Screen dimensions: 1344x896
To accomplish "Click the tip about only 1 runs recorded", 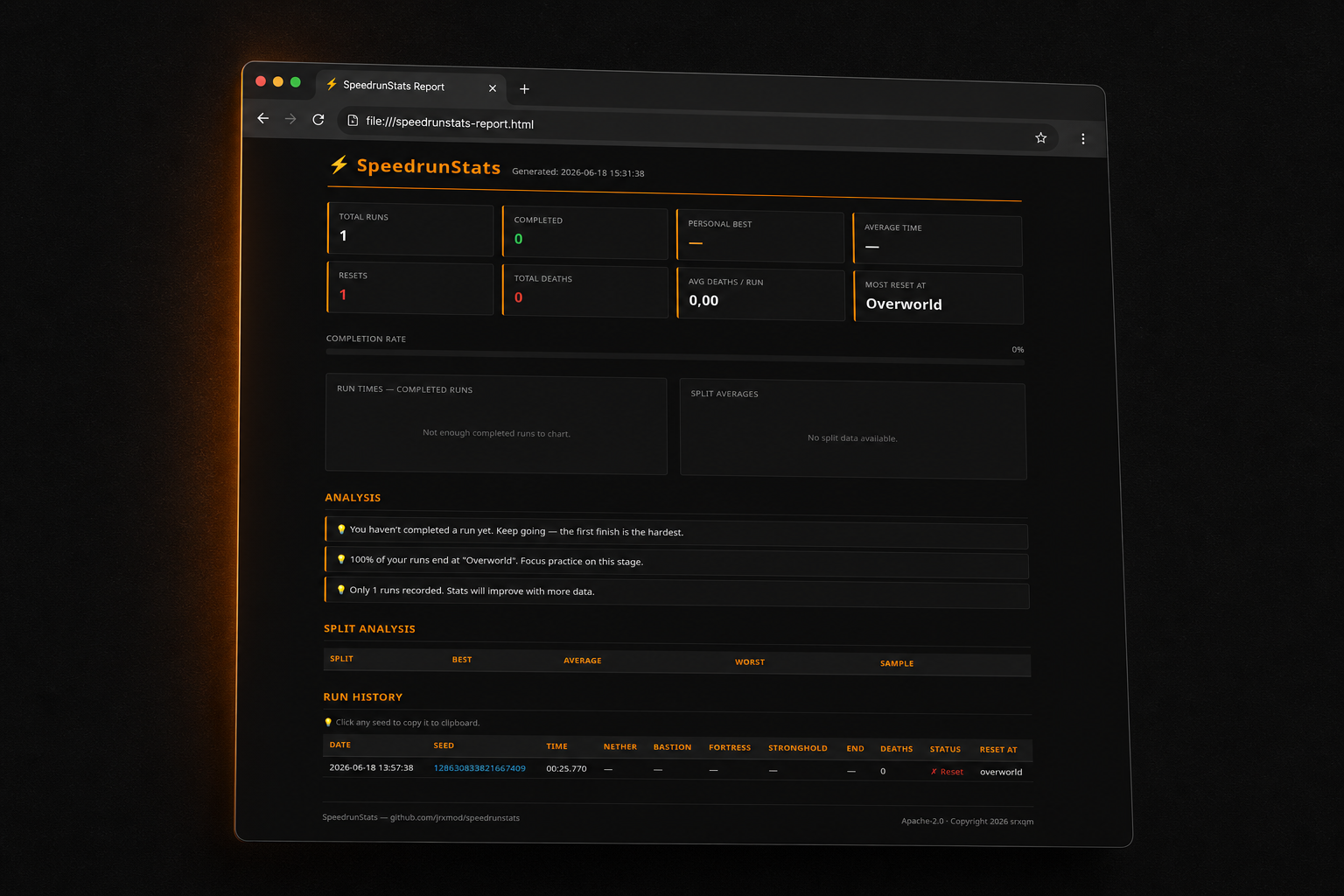I will [x=676, y=592].
